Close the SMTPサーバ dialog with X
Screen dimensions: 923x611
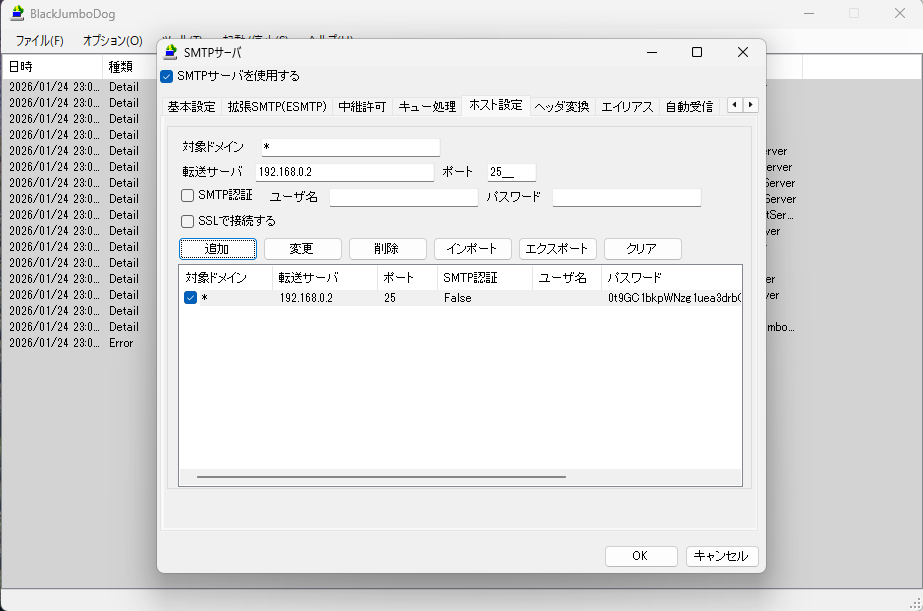(742, 53)
